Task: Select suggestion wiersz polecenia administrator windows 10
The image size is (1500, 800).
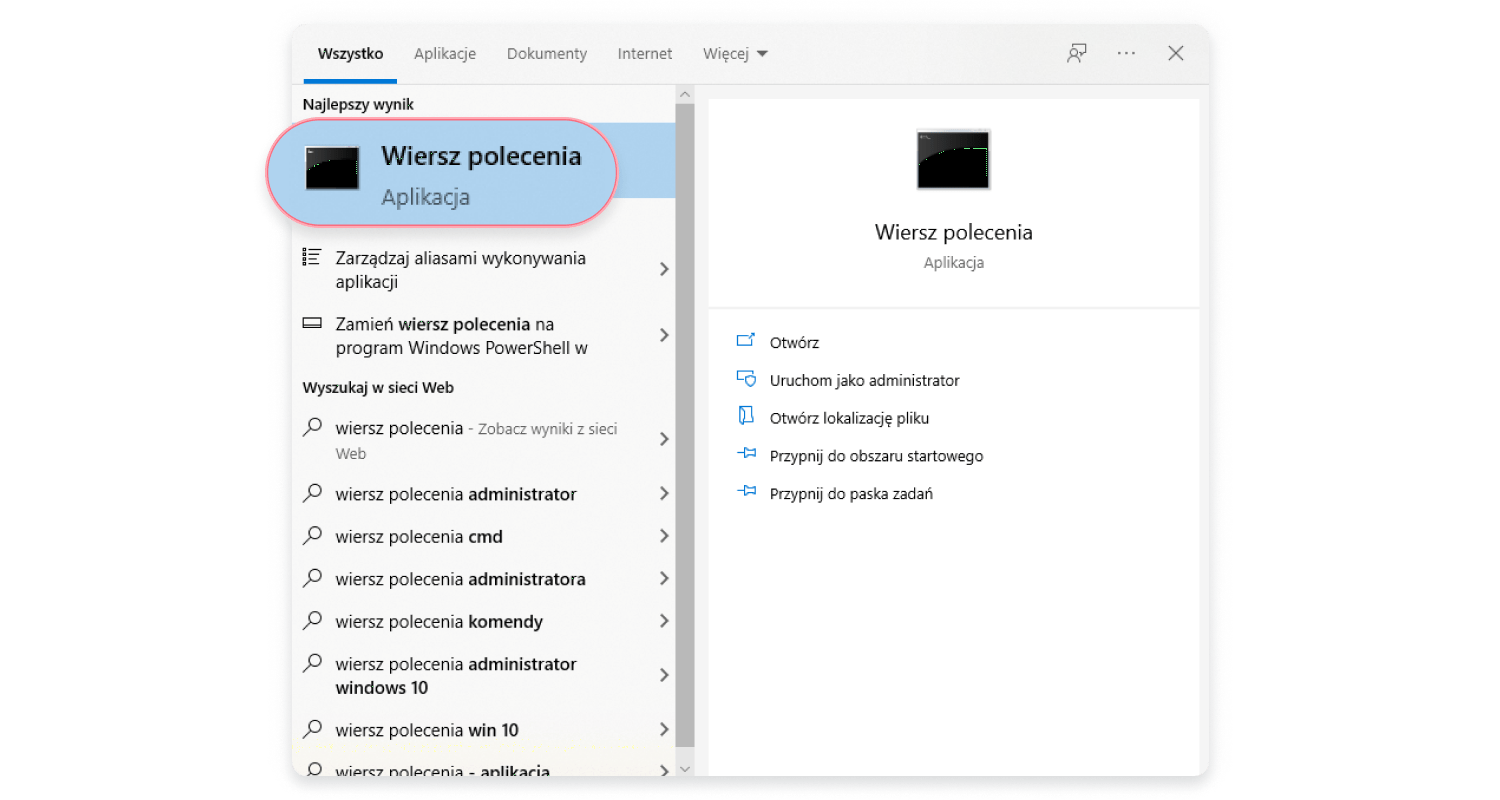Action: tap(484, 676)
